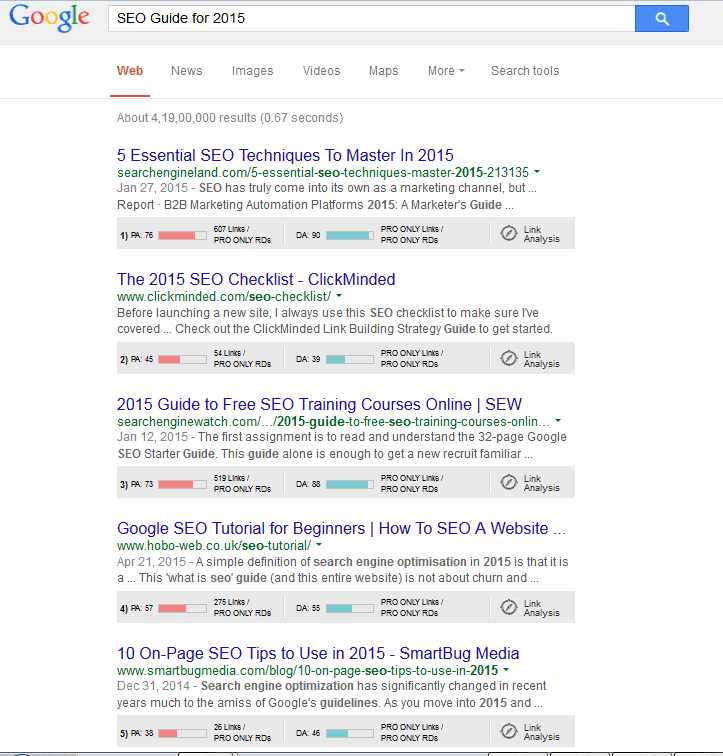
Task: Expand dropdown arrow next to hobo-web.co.uk URL
Action: pos(319,545)
